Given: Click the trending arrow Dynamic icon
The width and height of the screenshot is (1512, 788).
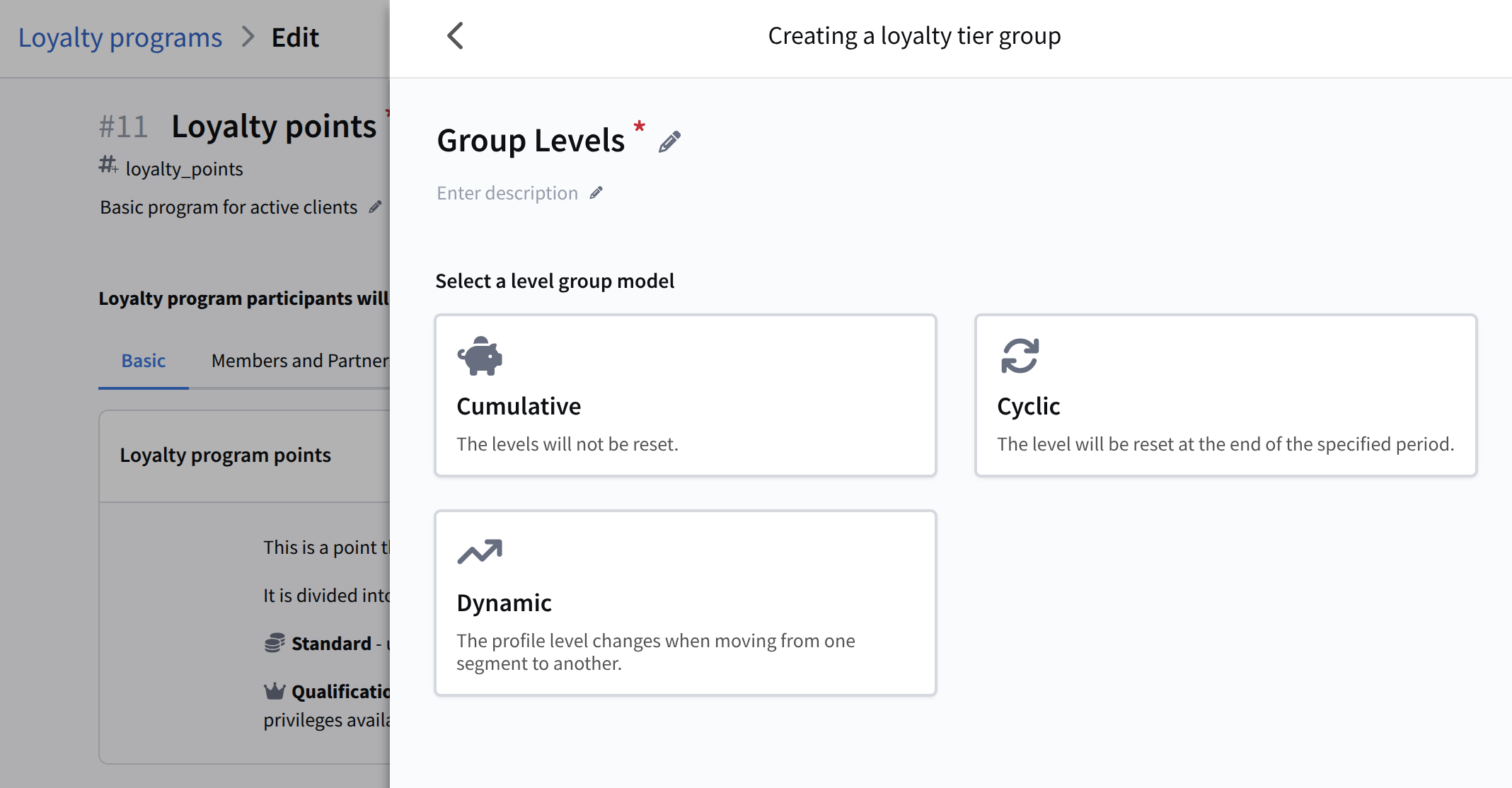Looking at the screenshot, I should pyautogui.click(x=480, y=552).
